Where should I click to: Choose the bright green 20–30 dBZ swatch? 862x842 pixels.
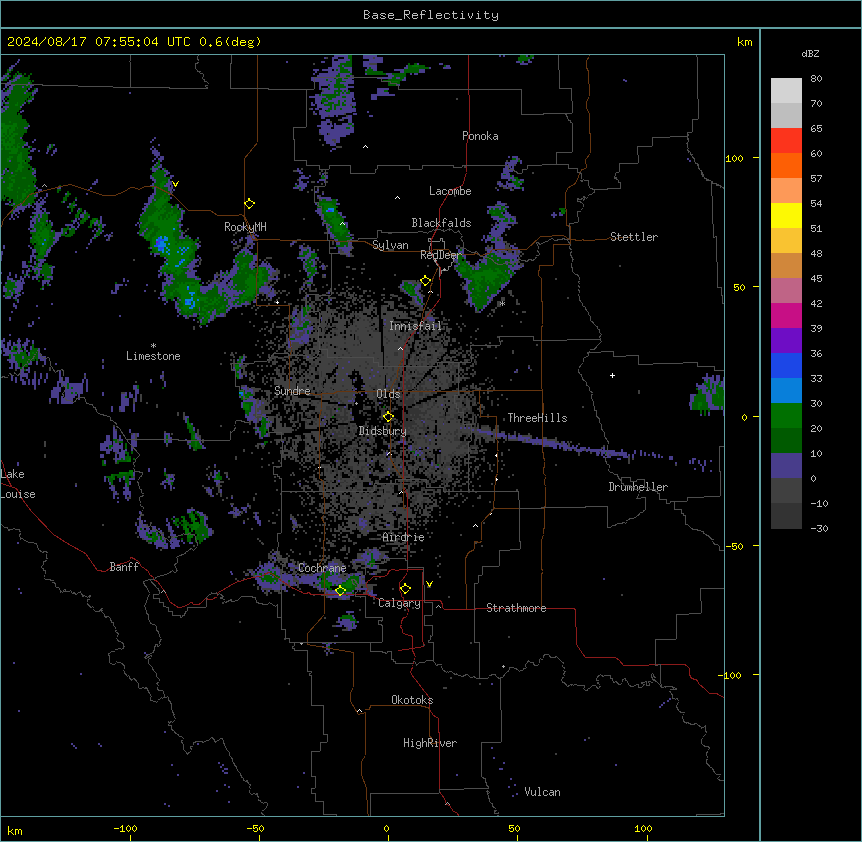pyautogui.click(x=786, y=416)
